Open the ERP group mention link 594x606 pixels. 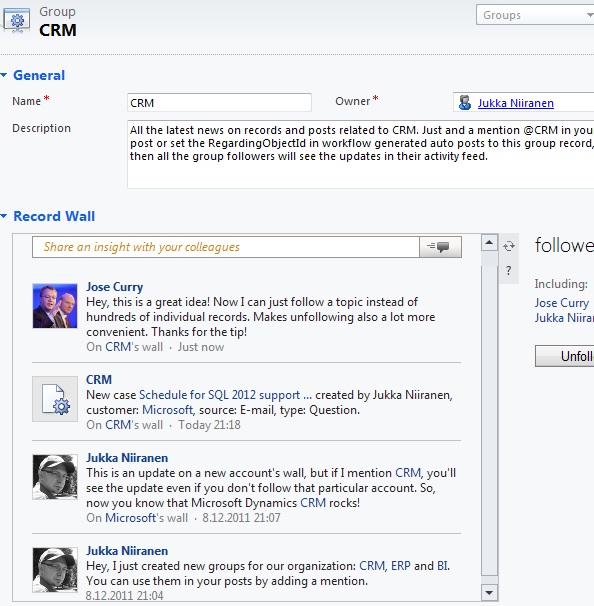401,566
